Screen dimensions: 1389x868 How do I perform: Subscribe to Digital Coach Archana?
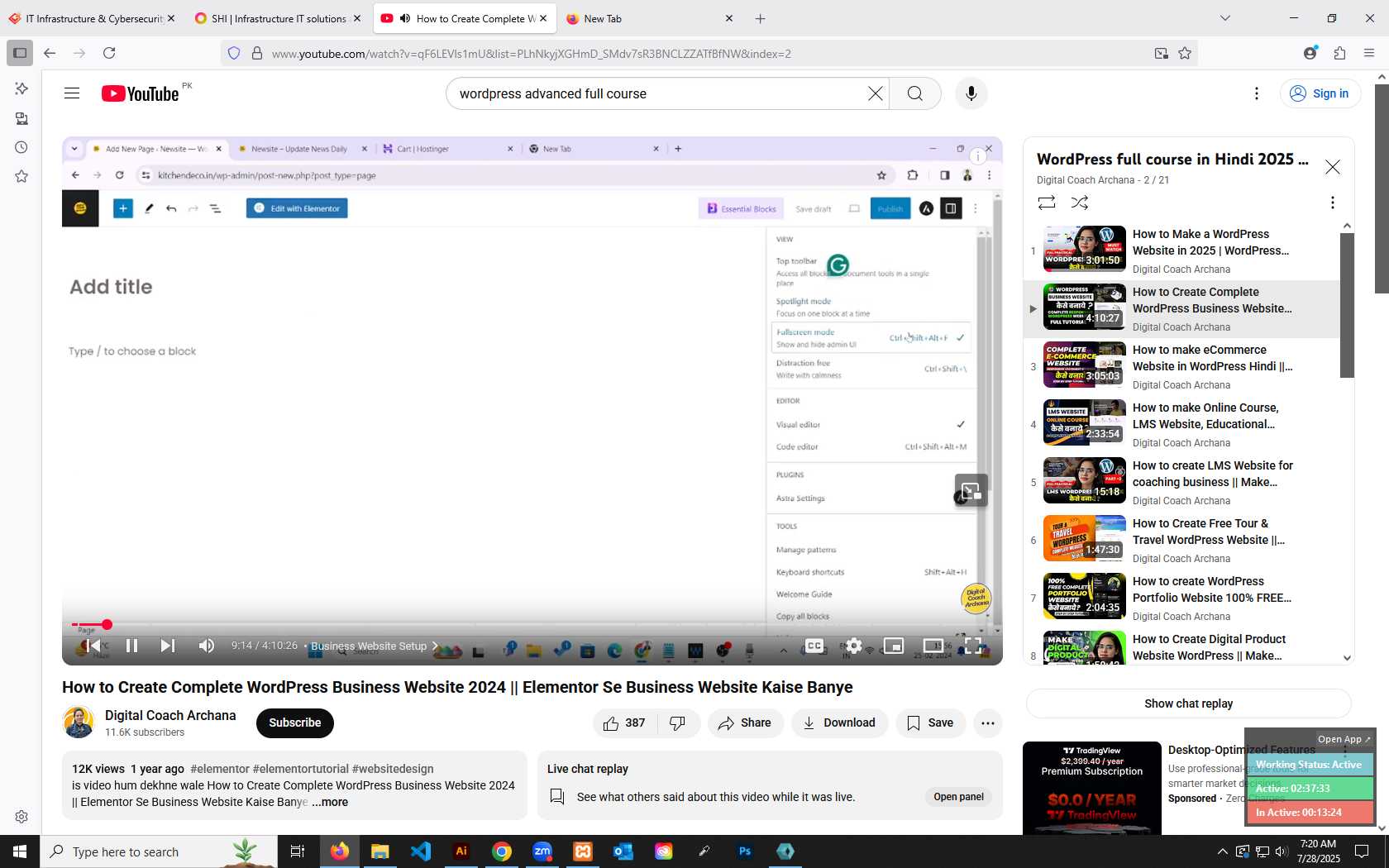click(x=294, y=723)
